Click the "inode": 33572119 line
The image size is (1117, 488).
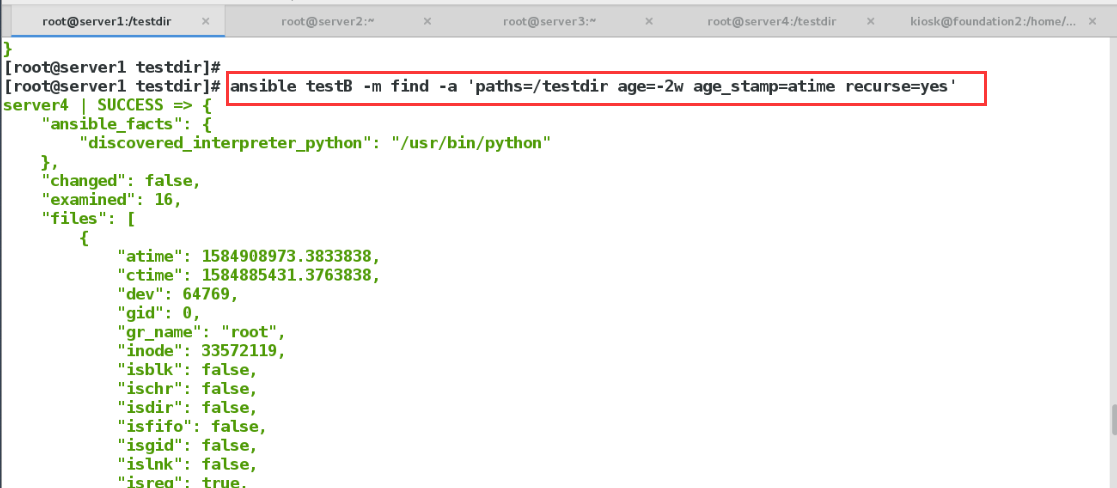[x=202, y=350]
